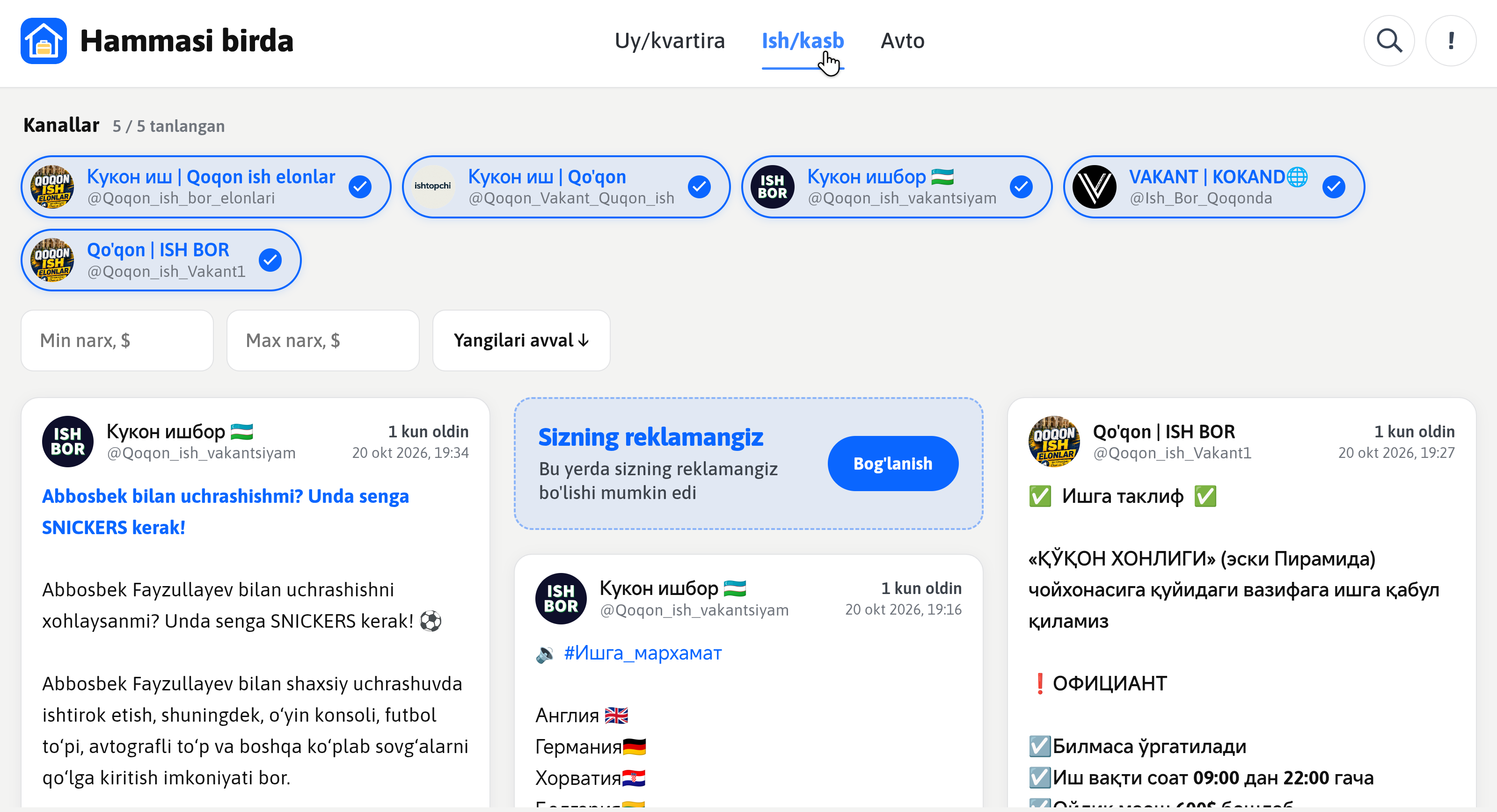Click the Hammasi birda site title
This screenshot has width=1497, height=812.
pos(187,41)
